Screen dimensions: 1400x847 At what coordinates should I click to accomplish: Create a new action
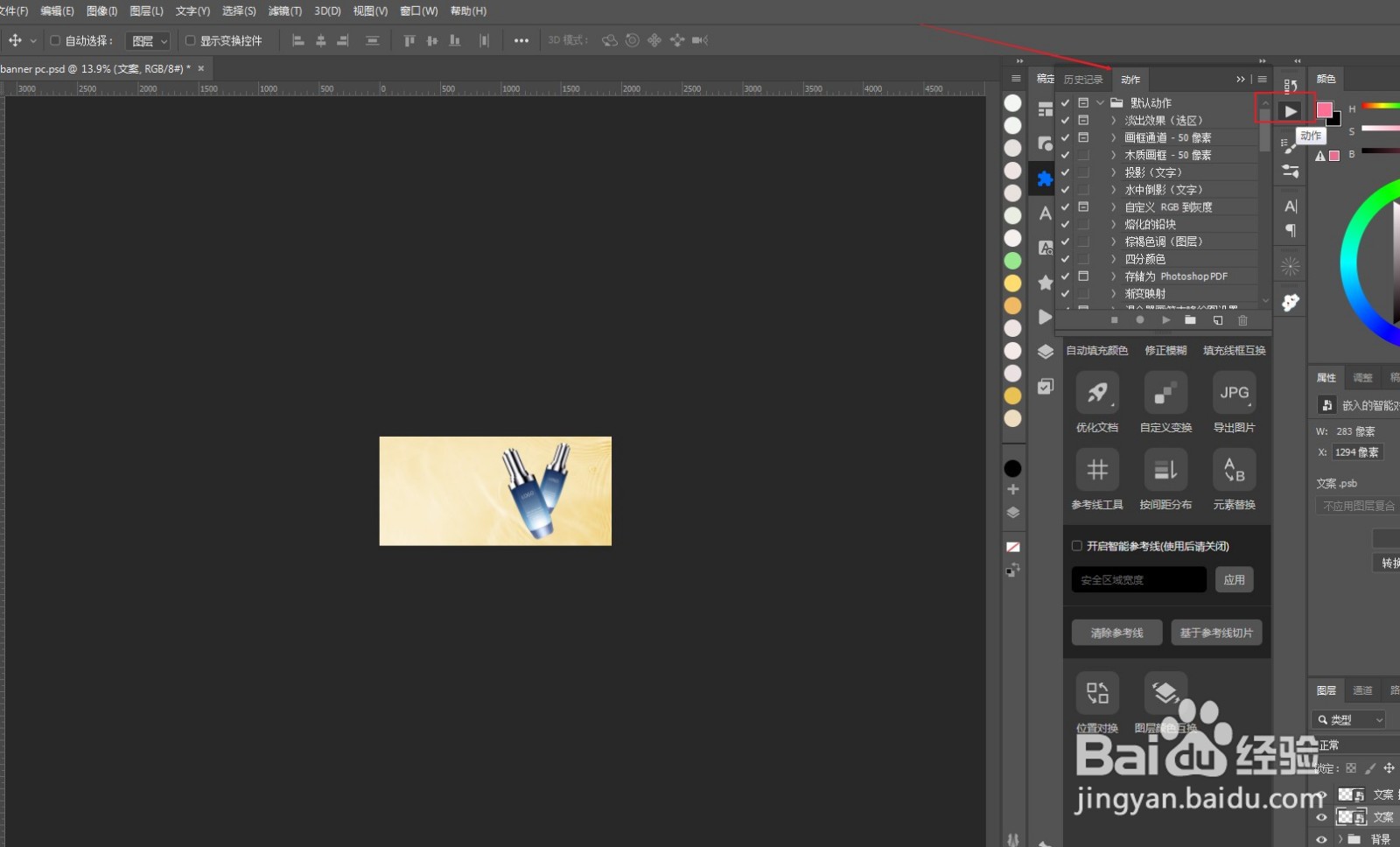click(1217, 320)
